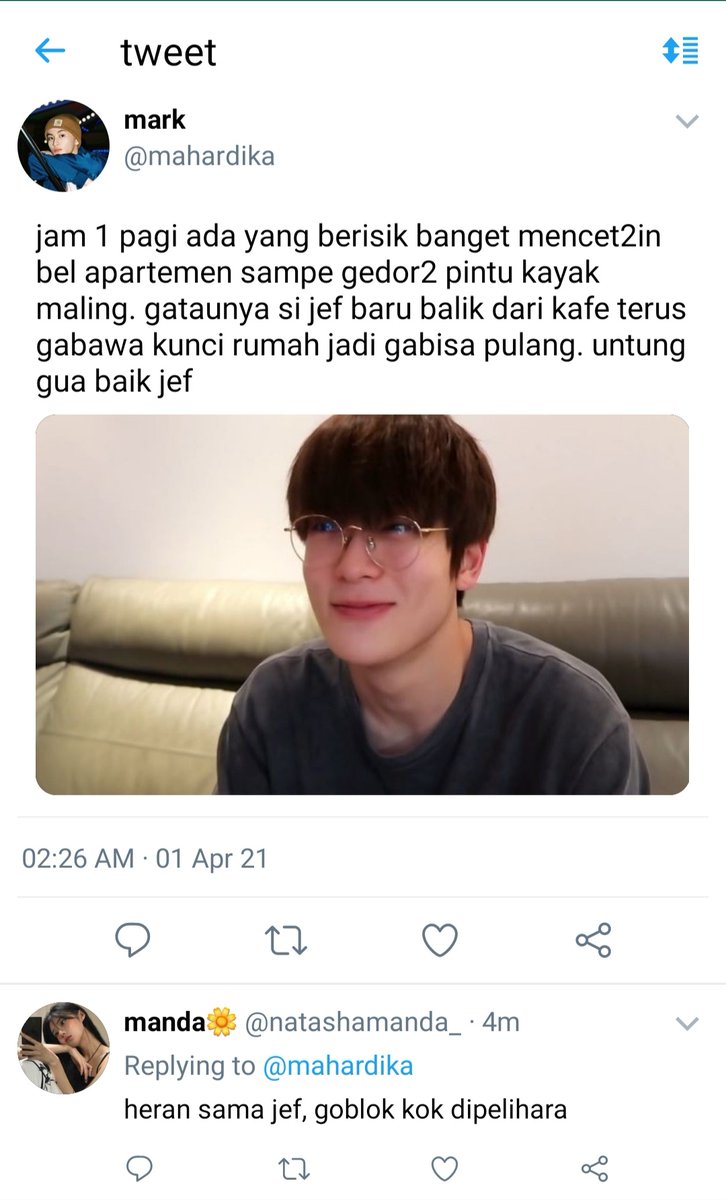
Task: Share mark's tweet
Action: [x=593, y=940]
